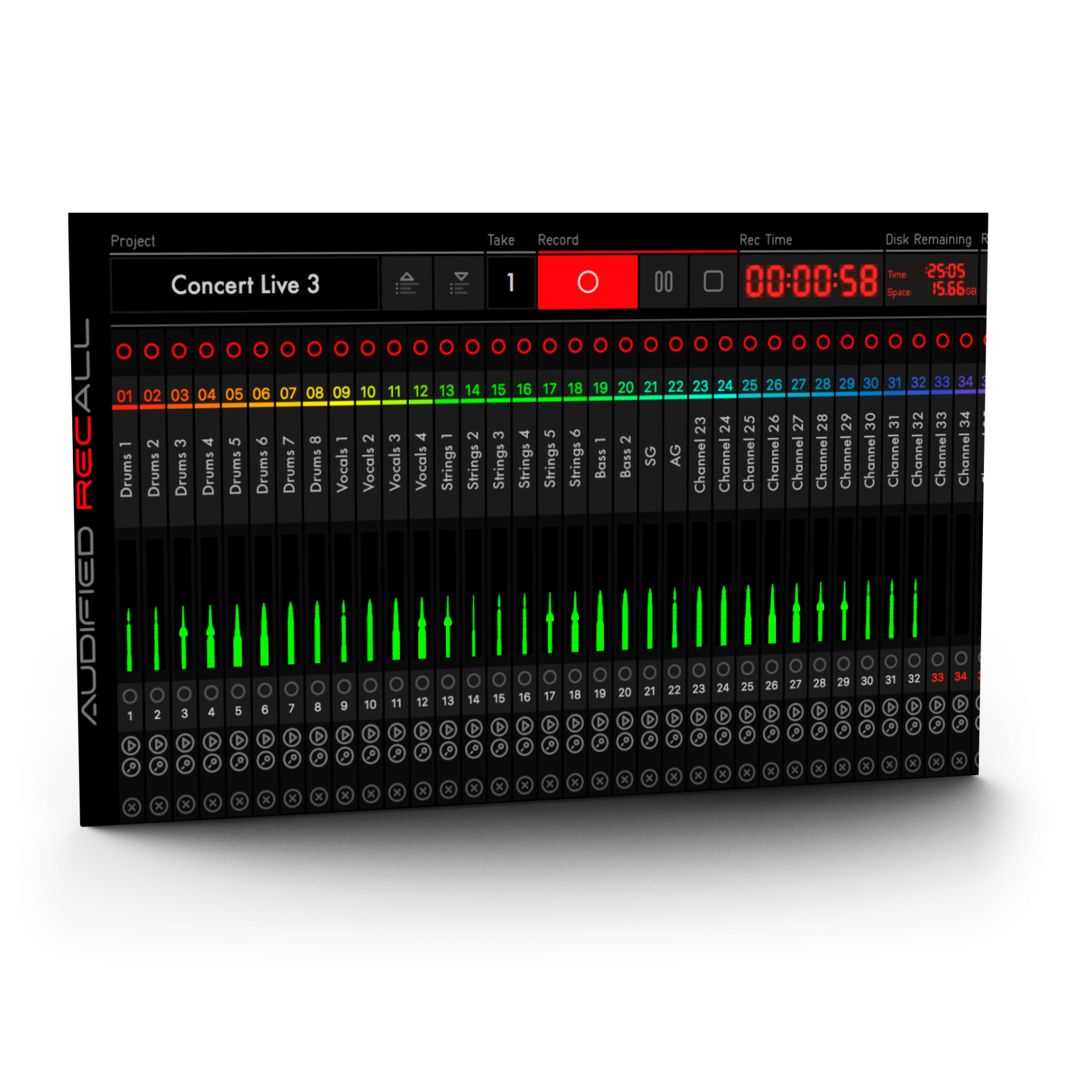Toggle record arm on channel 09 Vocals 1
Screen dimensions: 1092x1092
[x=342, y=349]
